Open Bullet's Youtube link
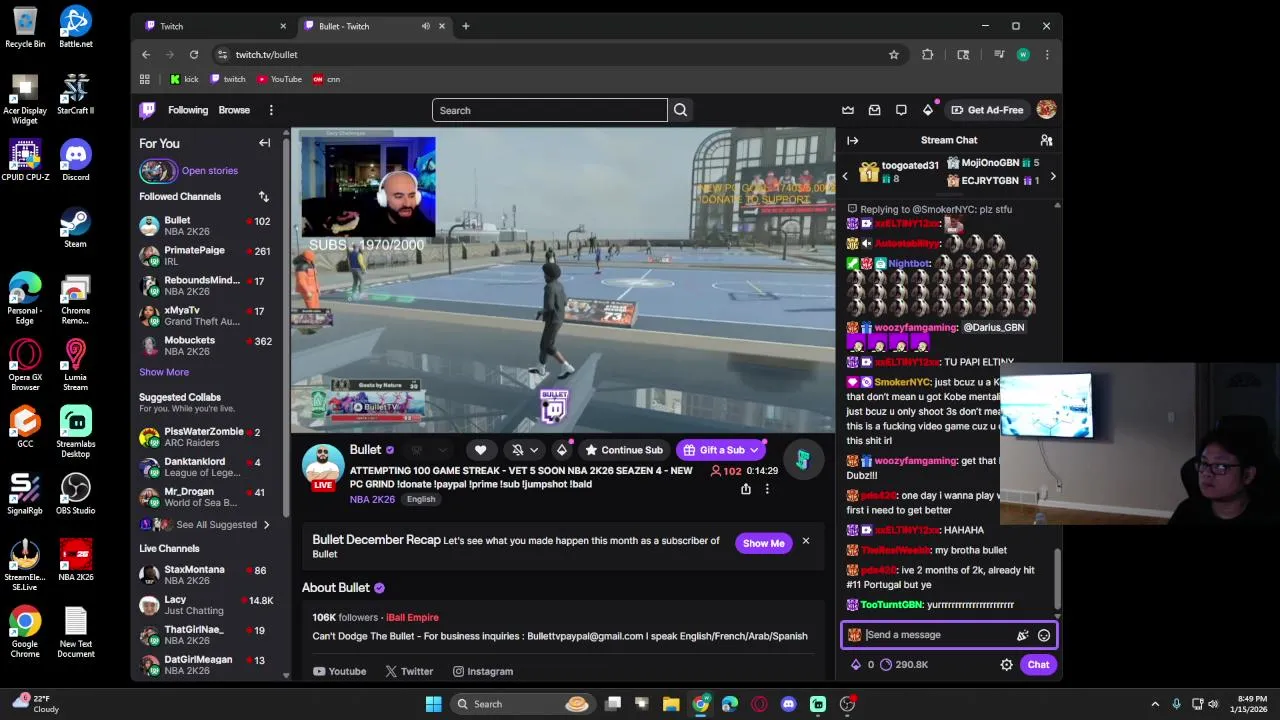 click(339, 672)
